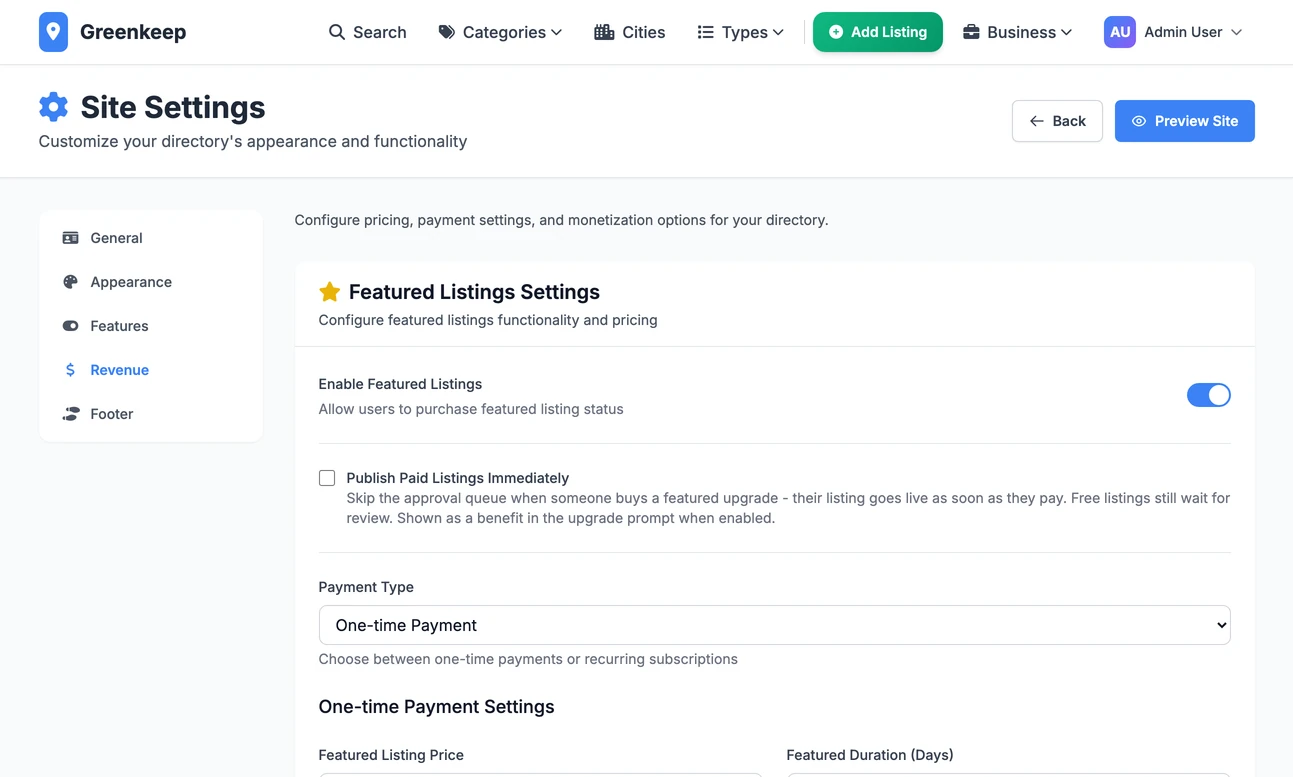Screen dimensions: 1293x777
Task: Click the gear icon beside Site Settings
Action: click(x=53, y=107)
